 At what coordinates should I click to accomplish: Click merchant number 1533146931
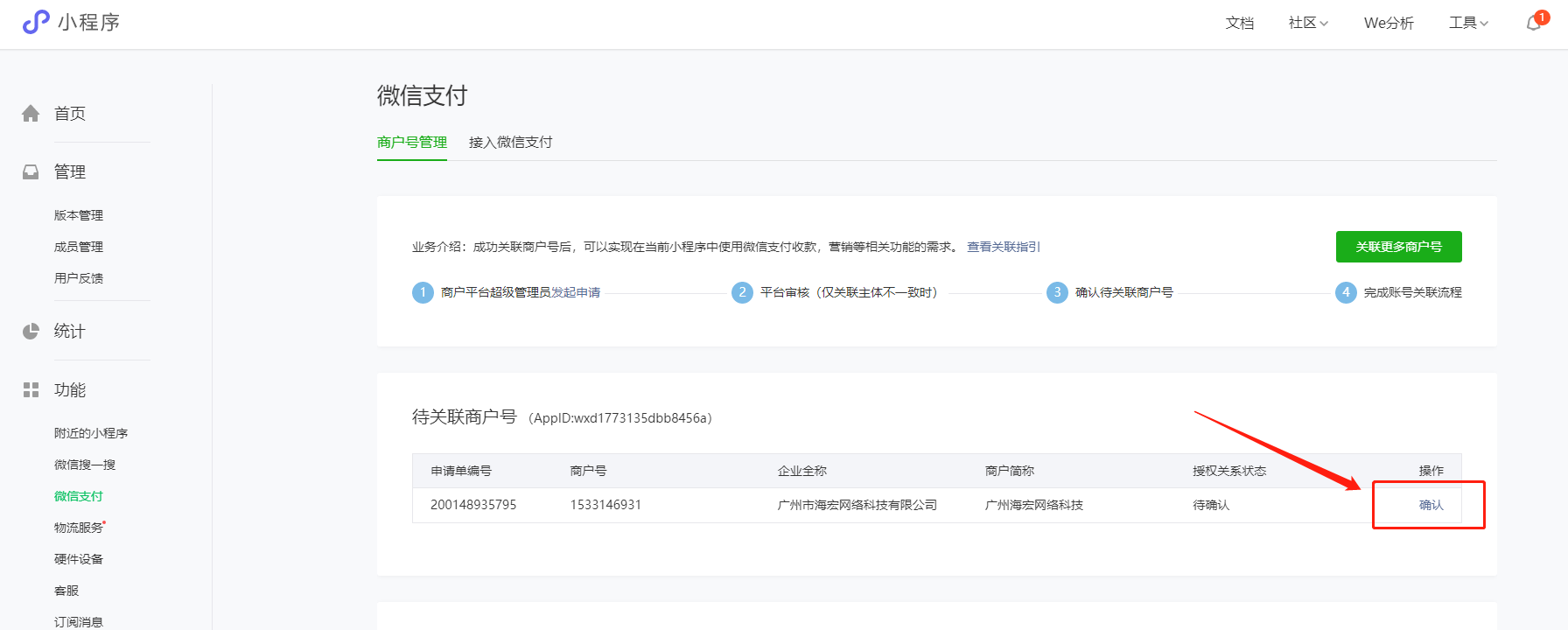[605, 505]
